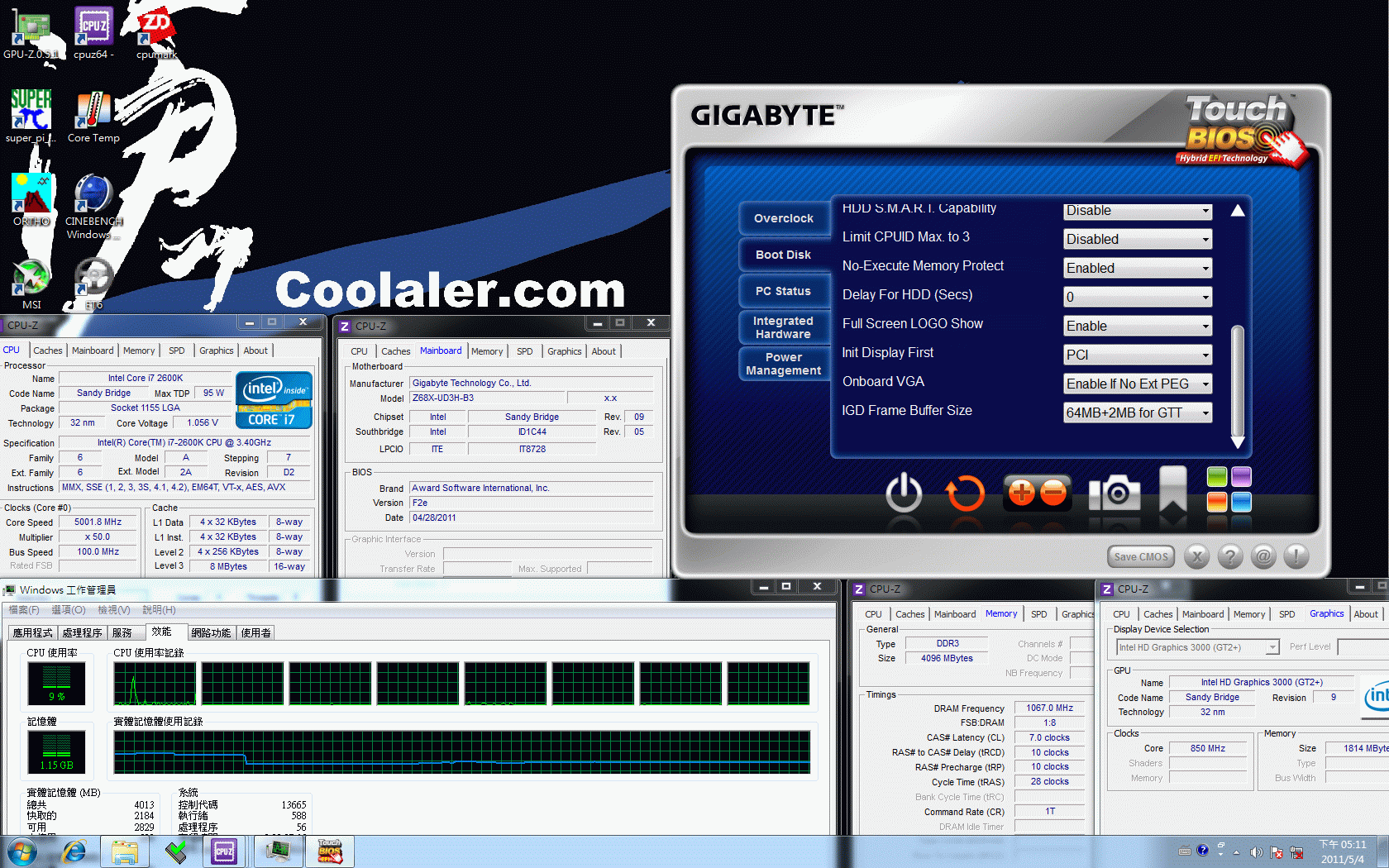
Task: Open the MSI desktop shortcut
Action: coord(31,284)
